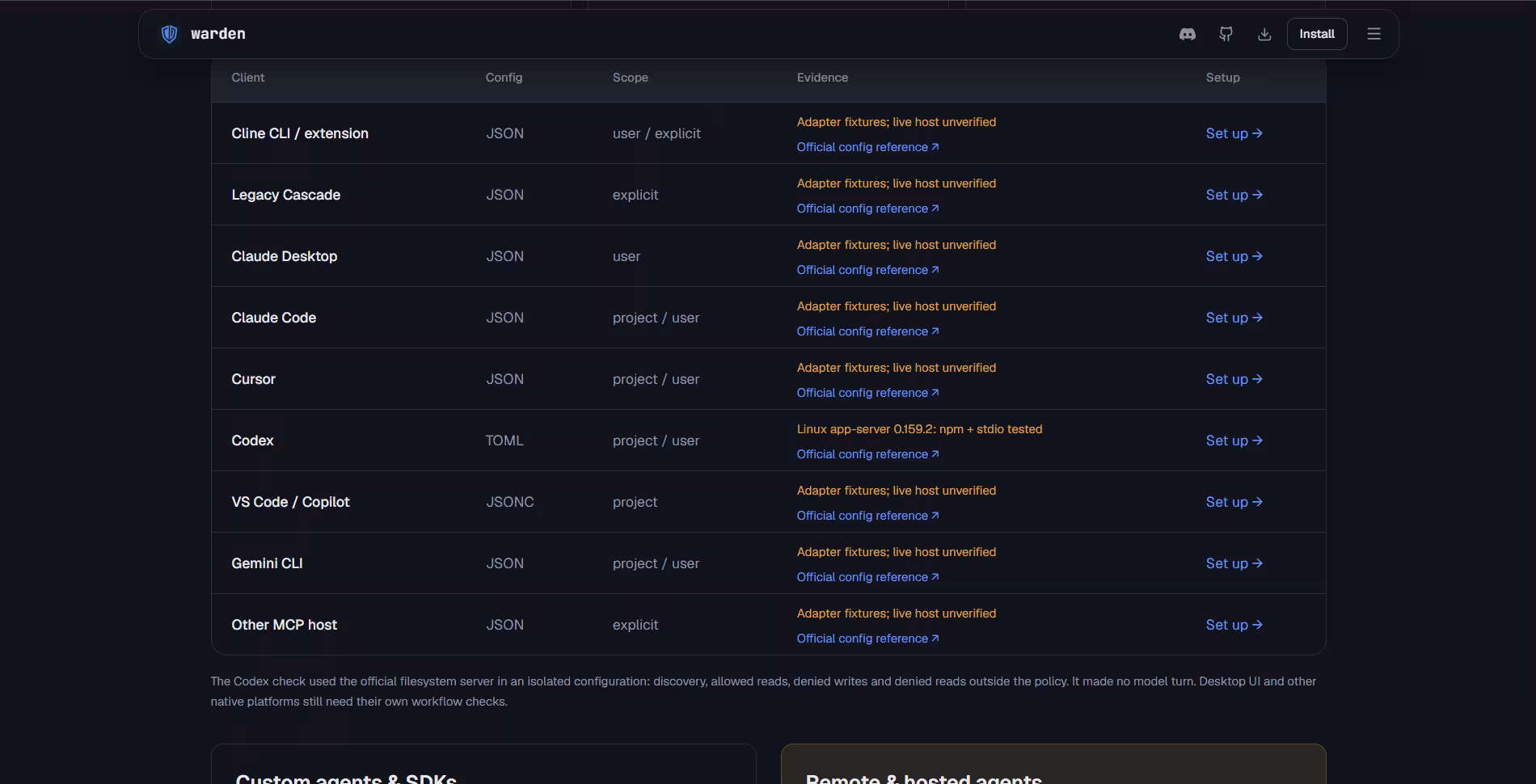
Task: Open Set up for Cursor
Action: pos(1234,379)
